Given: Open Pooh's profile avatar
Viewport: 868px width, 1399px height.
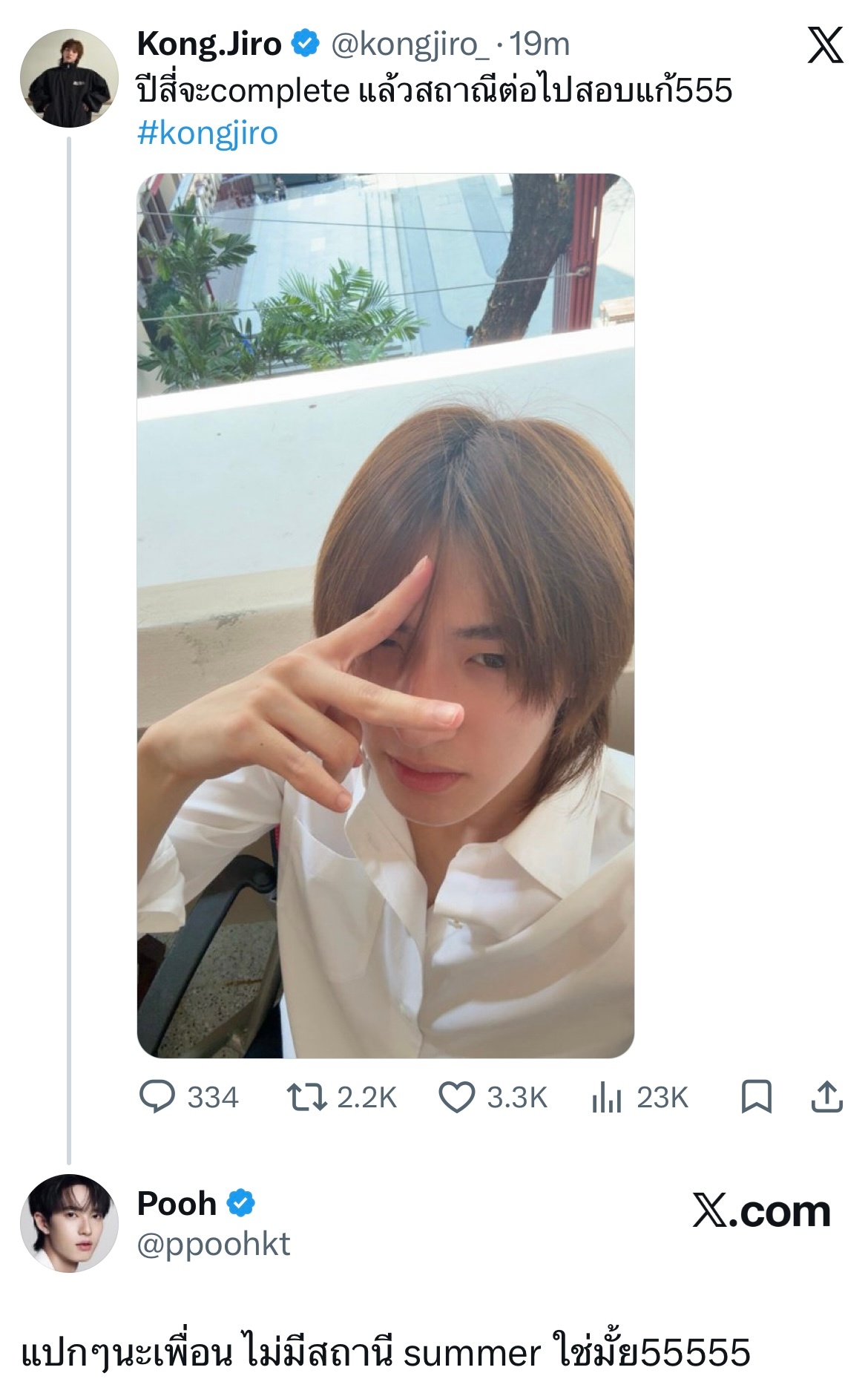Looking at the screenshot, I should (x=68, y=1222).
